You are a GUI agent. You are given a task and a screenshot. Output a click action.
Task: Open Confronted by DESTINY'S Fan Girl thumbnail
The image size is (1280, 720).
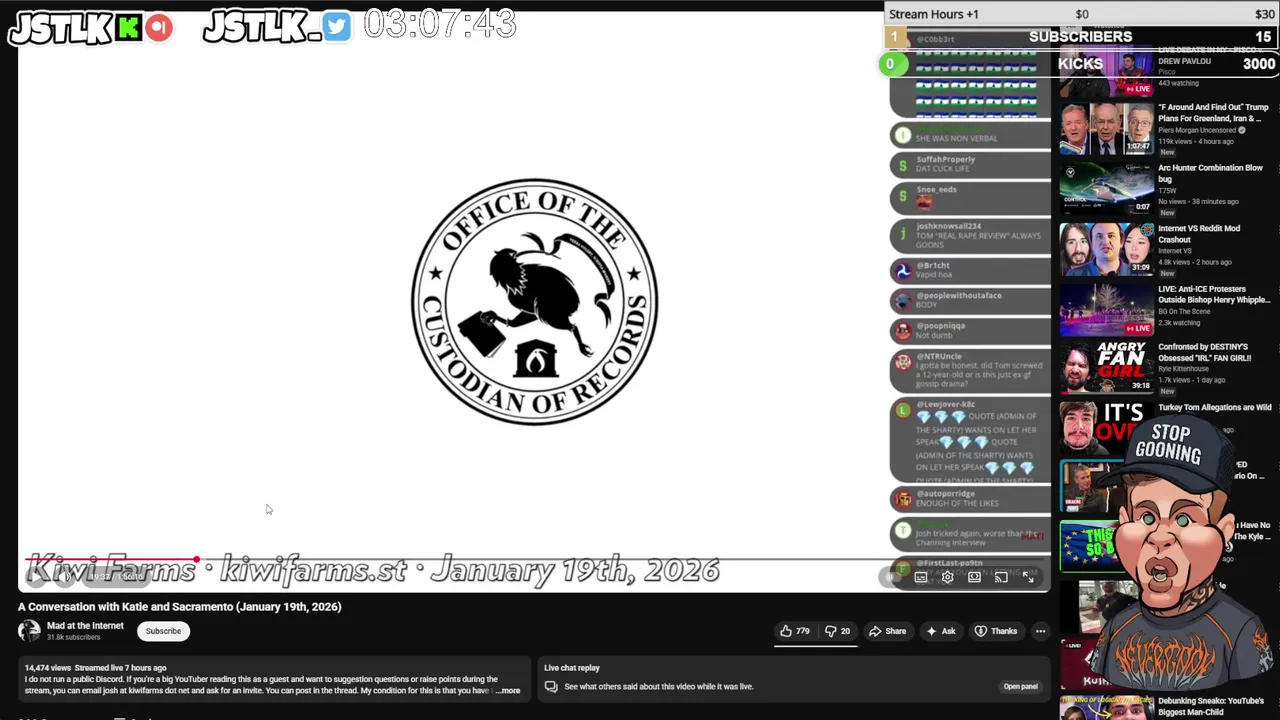click(x=1106, y=367)
